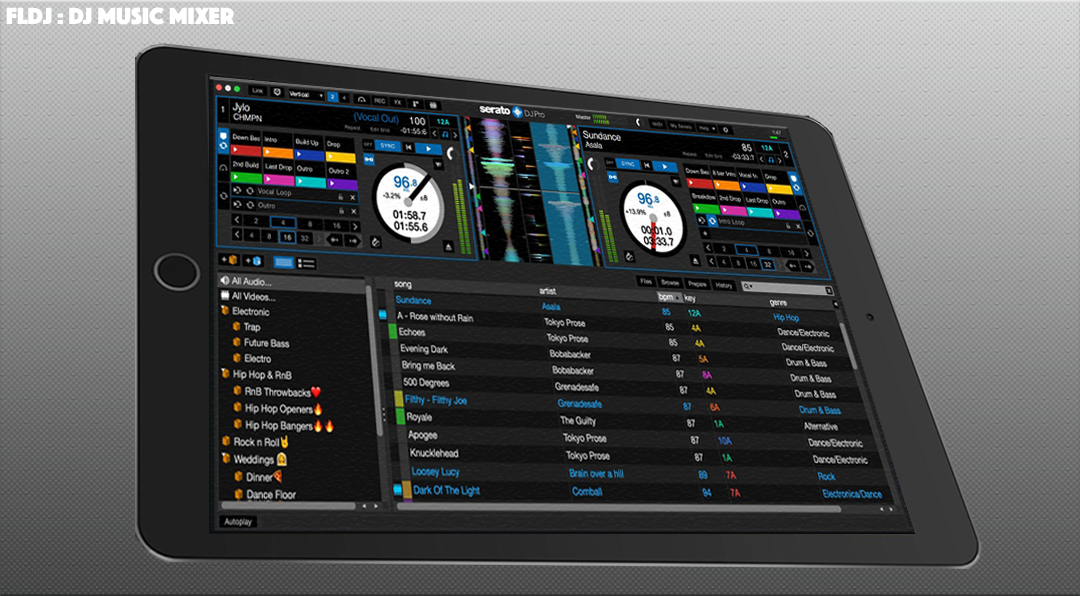Screen dimensions: 1080x596
Task: Switch library to list view icon
Action: (306, 263)
